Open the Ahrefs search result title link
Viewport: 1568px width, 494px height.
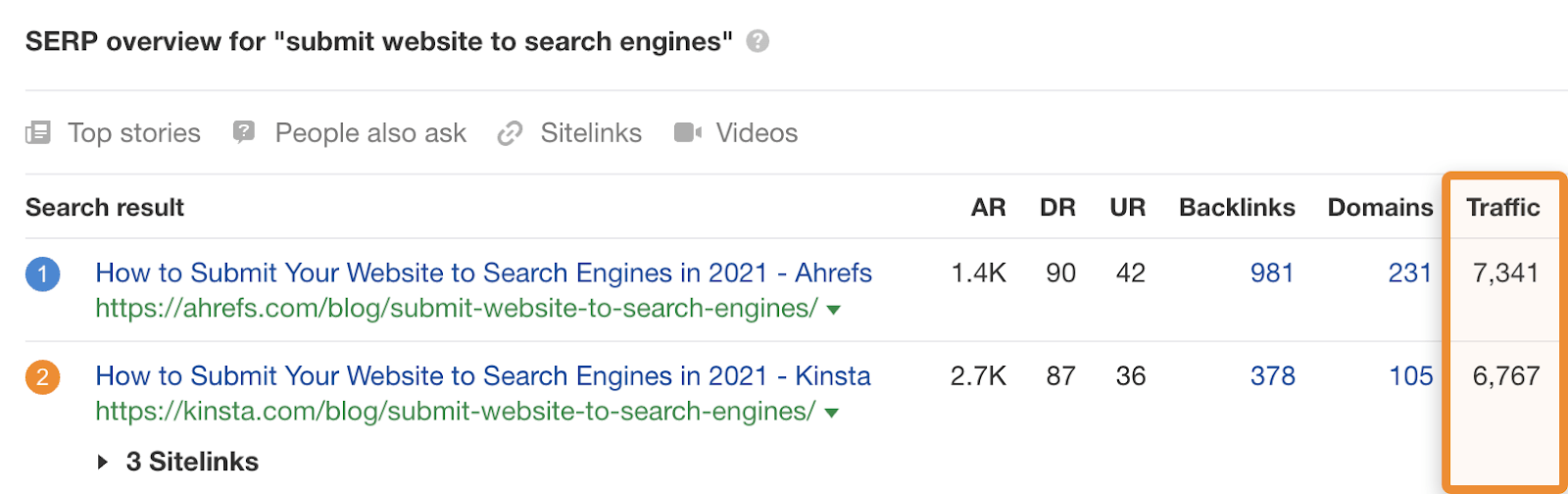click(x=483, y=272)
